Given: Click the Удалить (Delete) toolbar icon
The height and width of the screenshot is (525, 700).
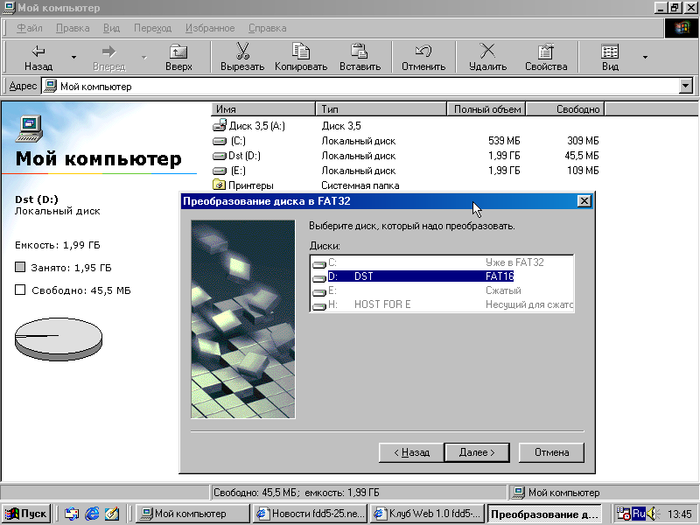Looking at the screenshot, I should point(487,51).
